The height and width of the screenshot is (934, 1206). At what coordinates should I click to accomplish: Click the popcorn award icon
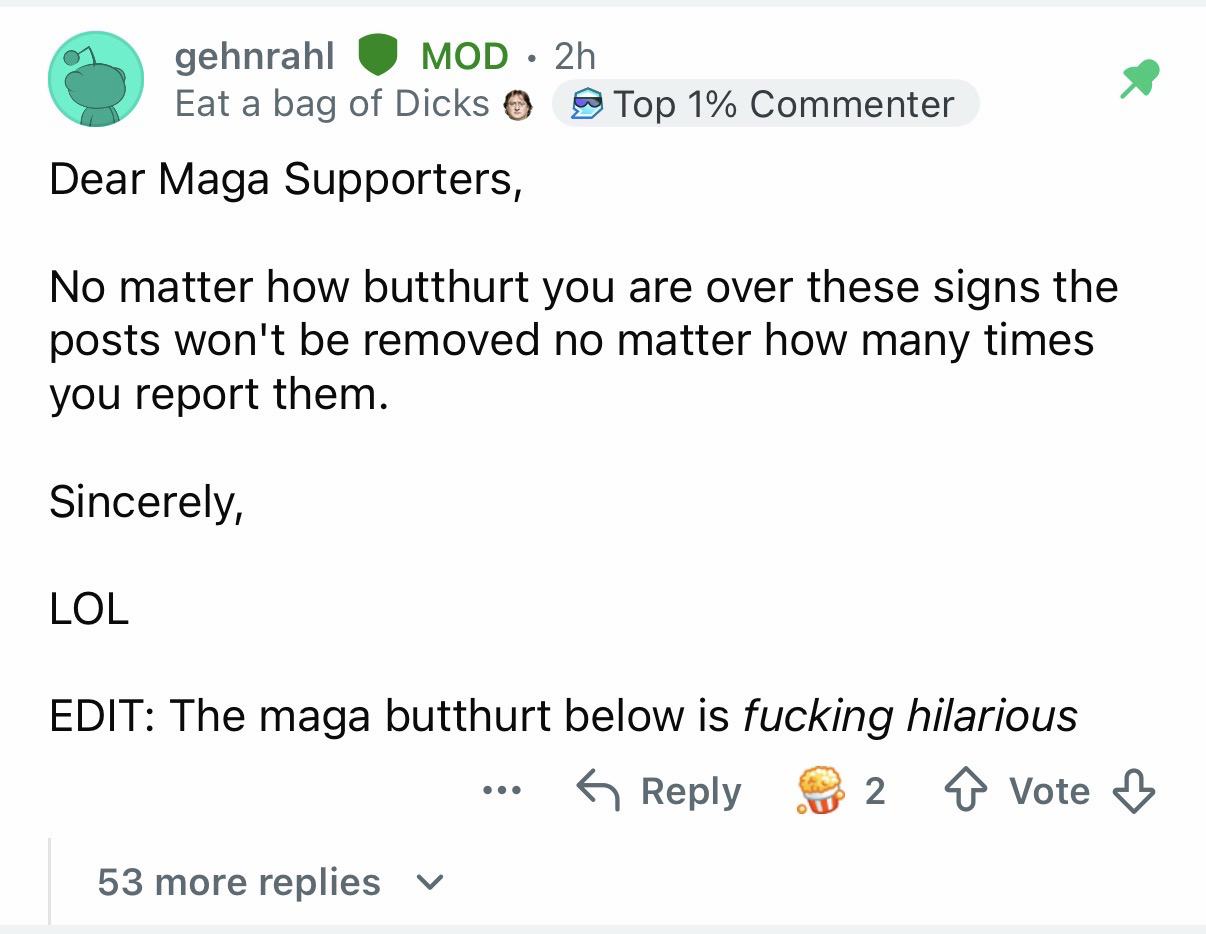point(817,791)
